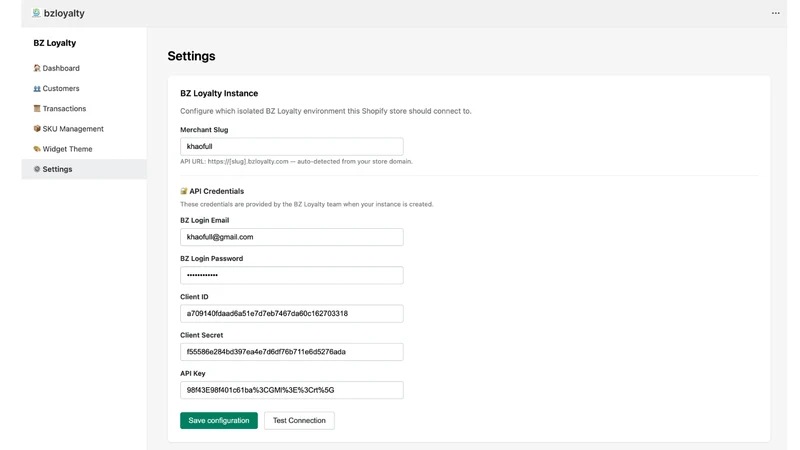Screen dimensions: 800x450
Task: Click the Settings gear icon in sidebar
Action: coord(37,169)
